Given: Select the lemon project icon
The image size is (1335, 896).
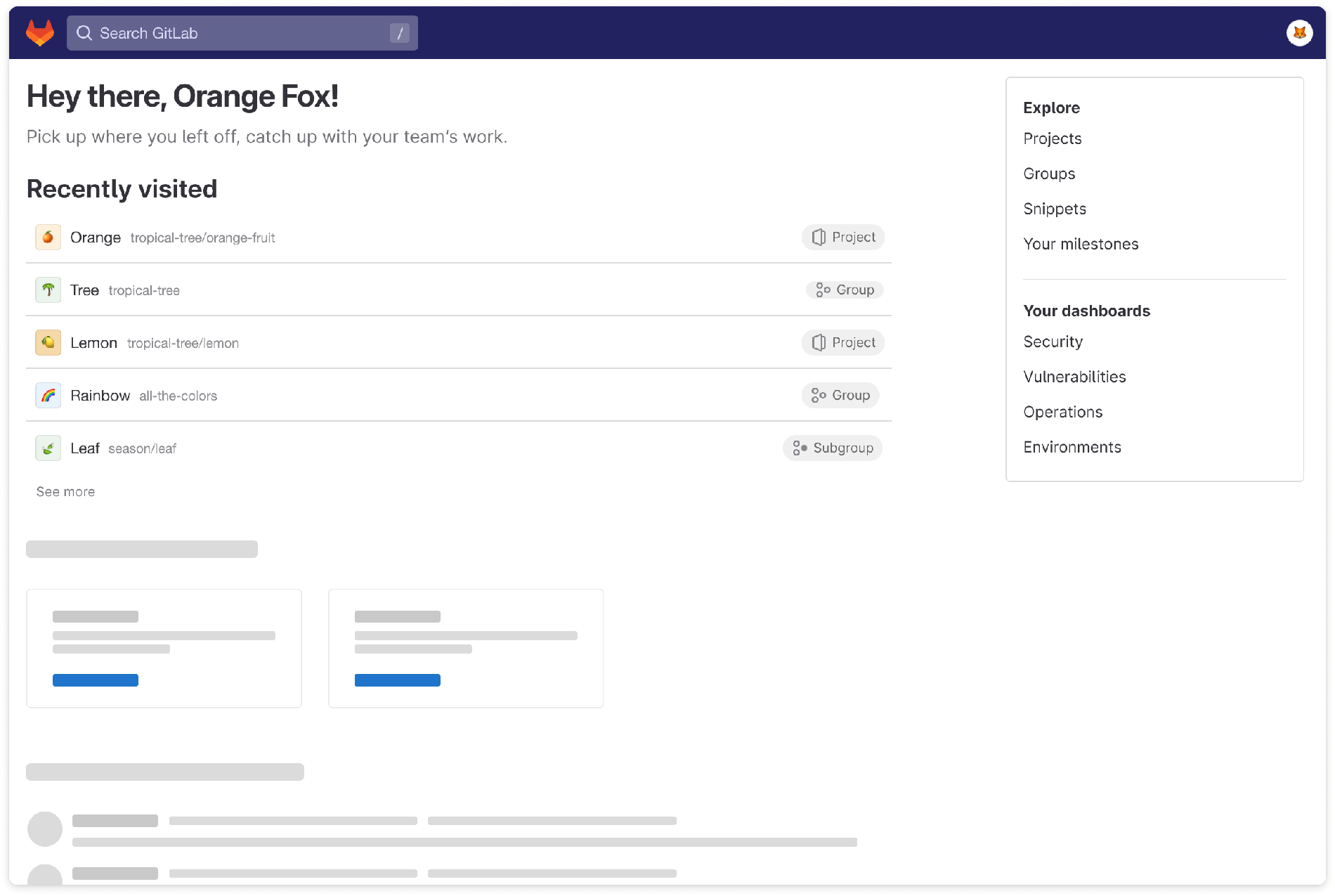Looking at the screenshot, I should point(48,342).
